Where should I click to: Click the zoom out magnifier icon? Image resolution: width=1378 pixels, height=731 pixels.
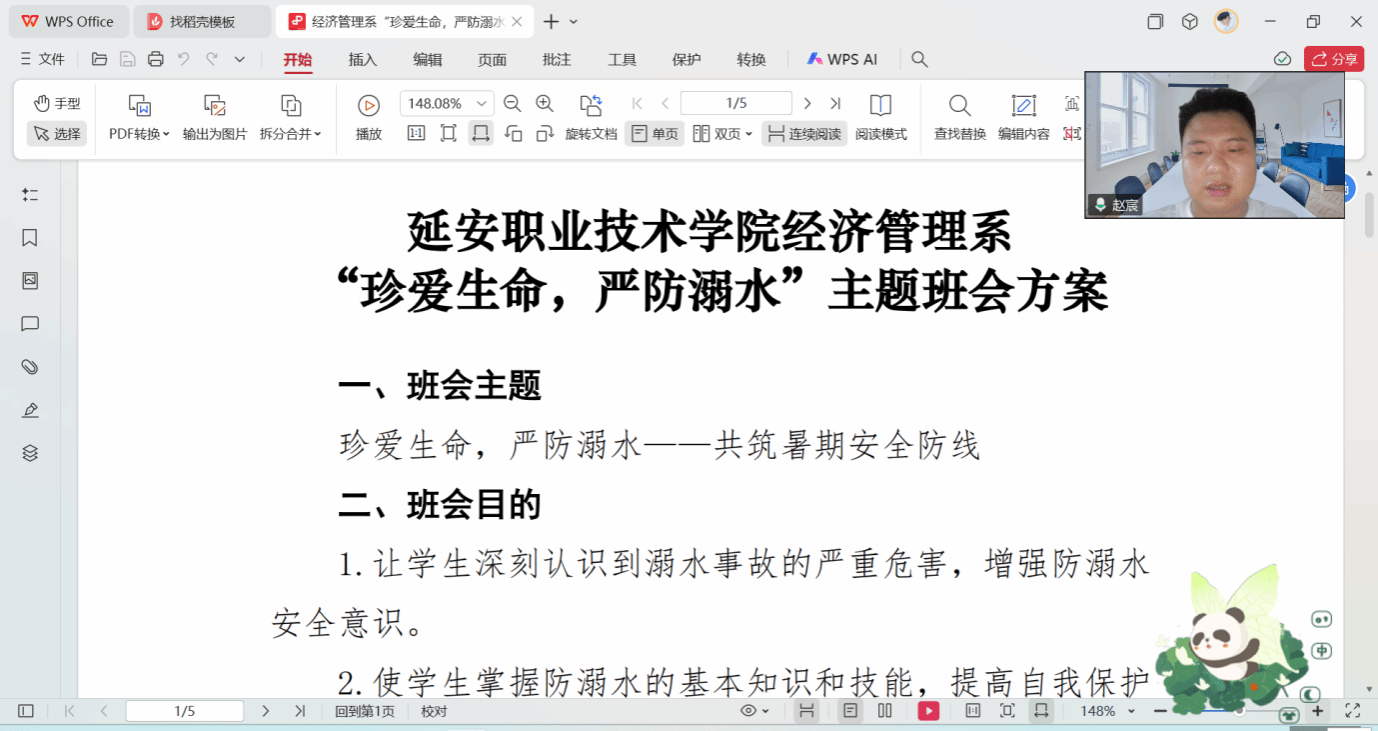pyautogui.click(x=512, y=103)
